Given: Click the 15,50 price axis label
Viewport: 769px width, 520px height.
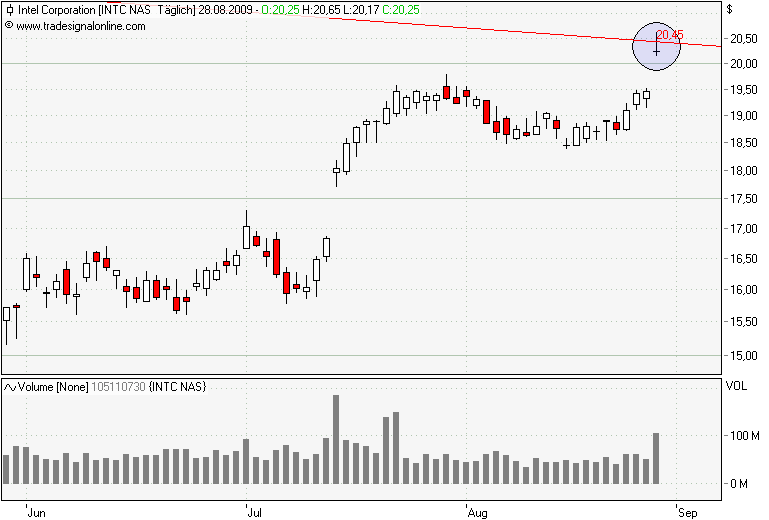Looking at the screenshot, I should pos(743,322).
